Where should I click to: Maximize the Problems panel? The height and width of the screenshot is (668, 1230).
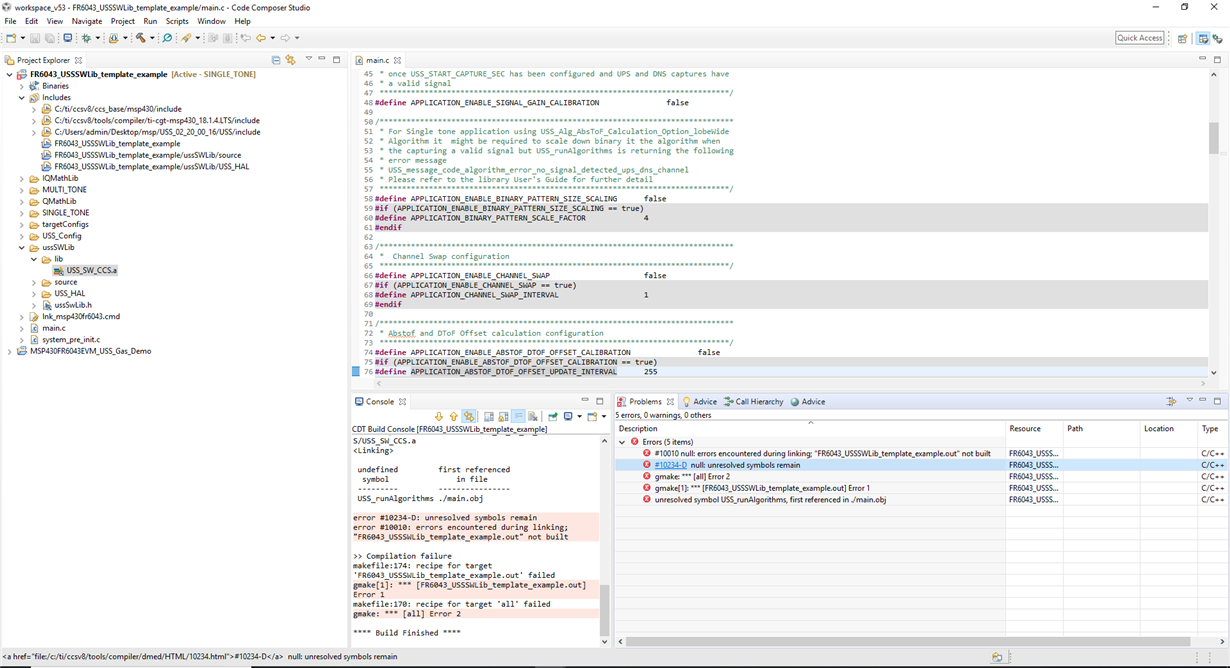tap(1217, 401)
